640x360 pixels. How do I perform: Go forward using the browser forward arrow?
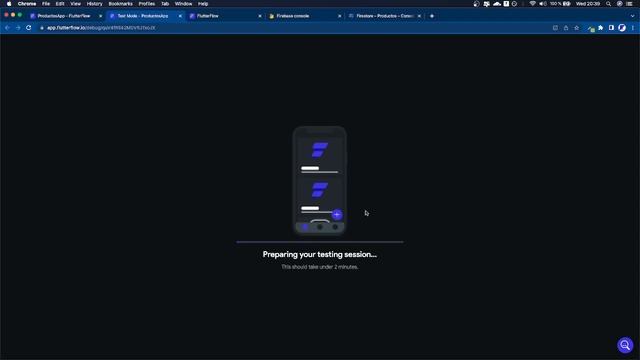(x=18, y=28)
